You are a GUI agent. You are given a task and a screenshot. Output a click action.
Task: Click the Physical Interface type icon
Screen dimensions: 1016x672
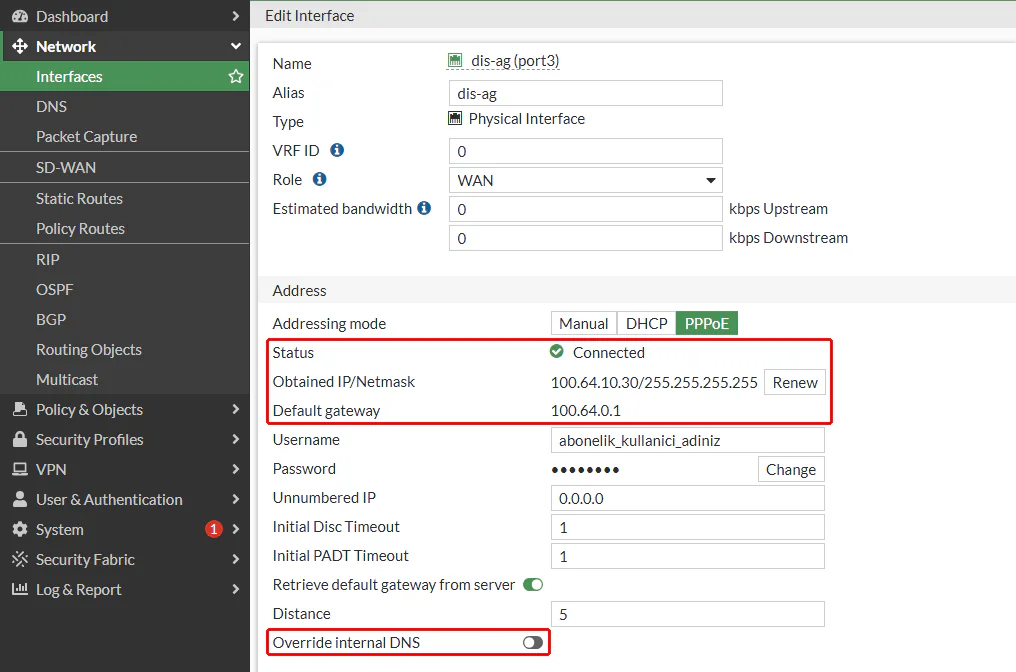(x=456, y=119)
